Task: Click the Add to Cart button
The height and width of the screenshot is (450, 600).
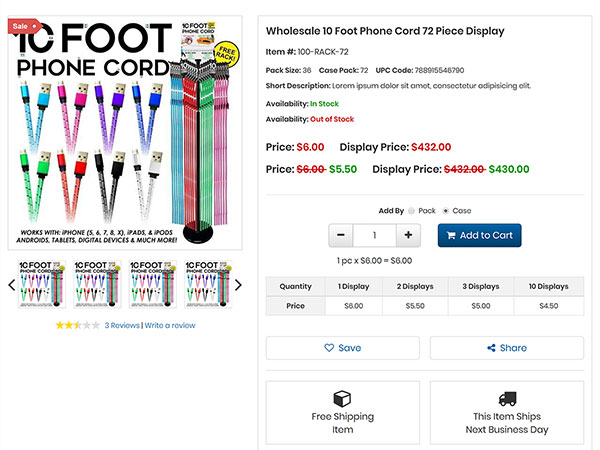Action: (x=479, y=235)
